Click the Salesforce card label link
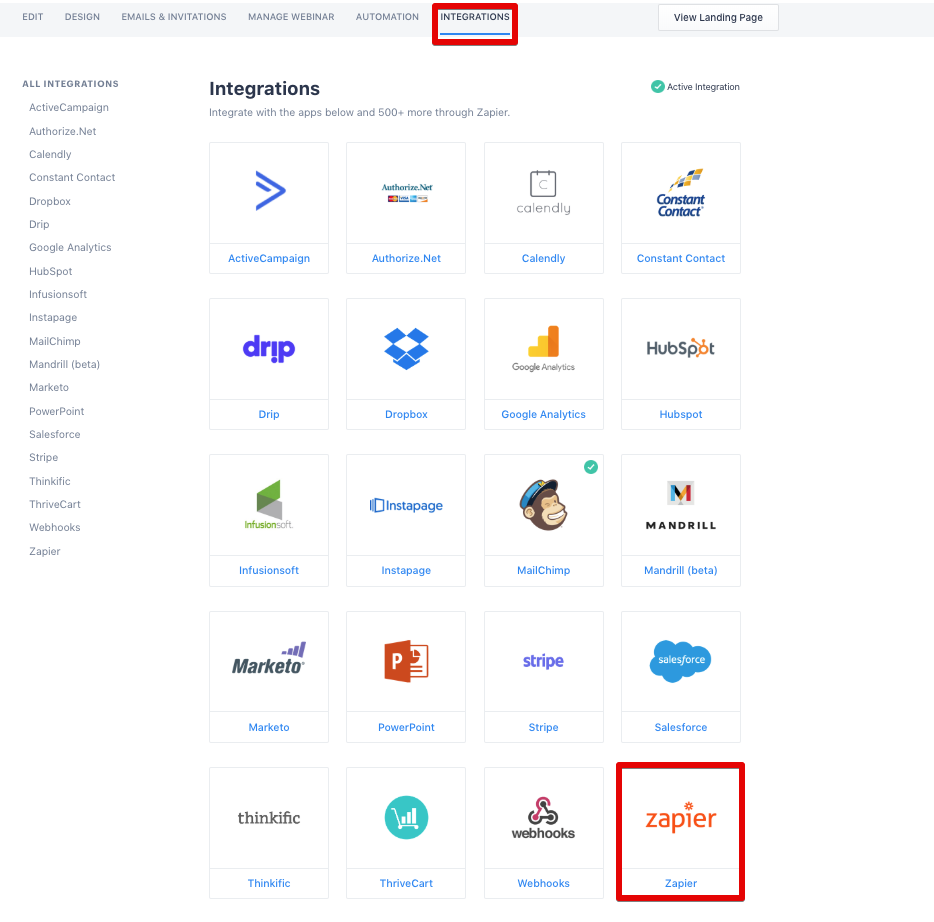This screenshot has height=922, width=934. [x=681, y=727]
